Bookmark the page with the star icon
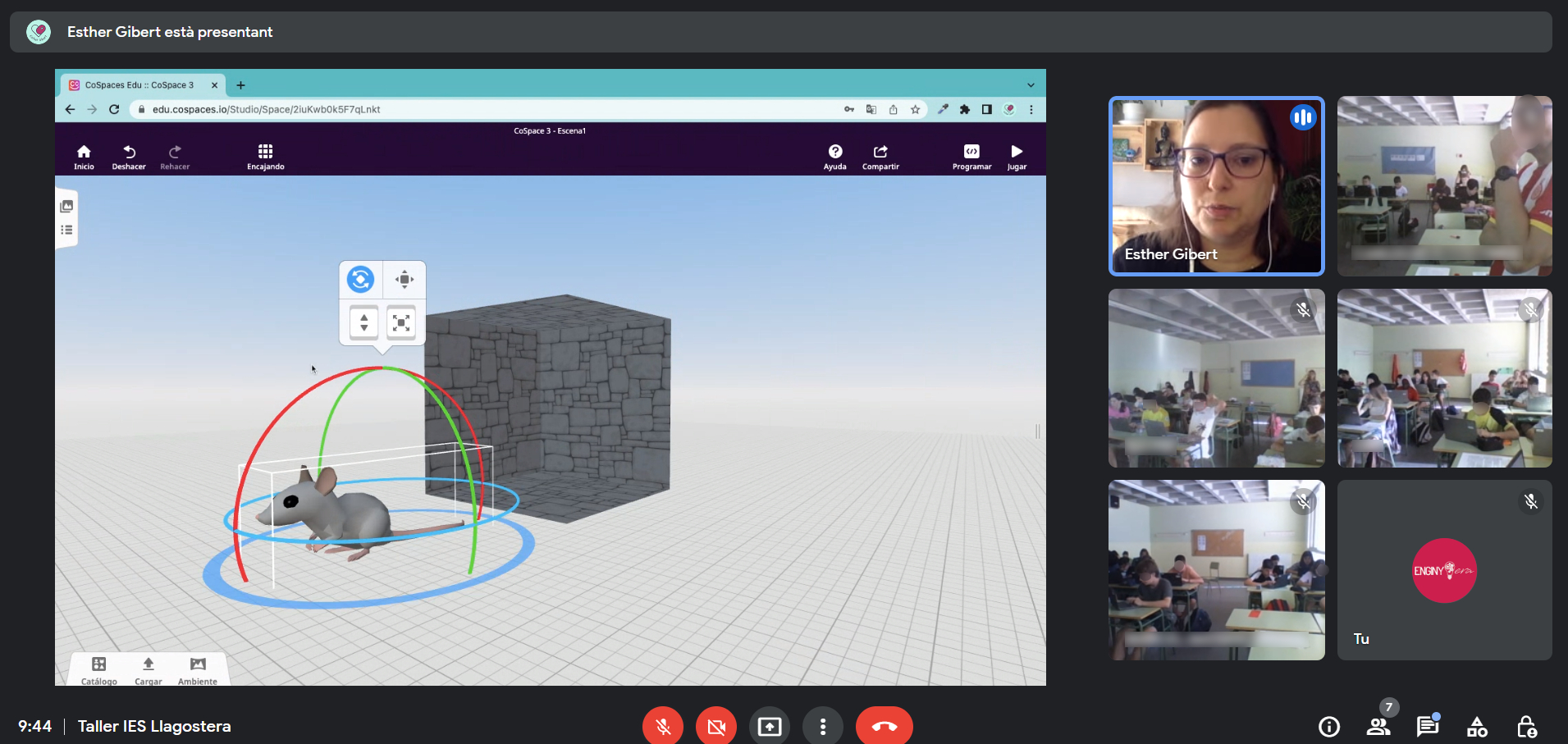The image size is (1568, 744). [x=915, y=109]
